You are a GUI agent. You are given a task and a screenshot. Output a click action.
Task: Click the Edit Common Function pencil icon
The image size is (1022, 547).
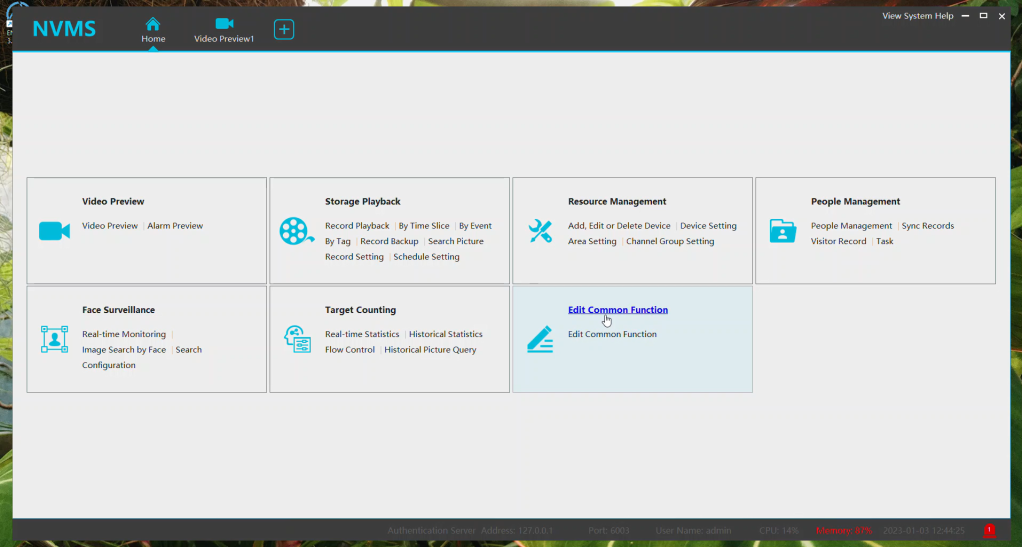[x=540, y=340]
